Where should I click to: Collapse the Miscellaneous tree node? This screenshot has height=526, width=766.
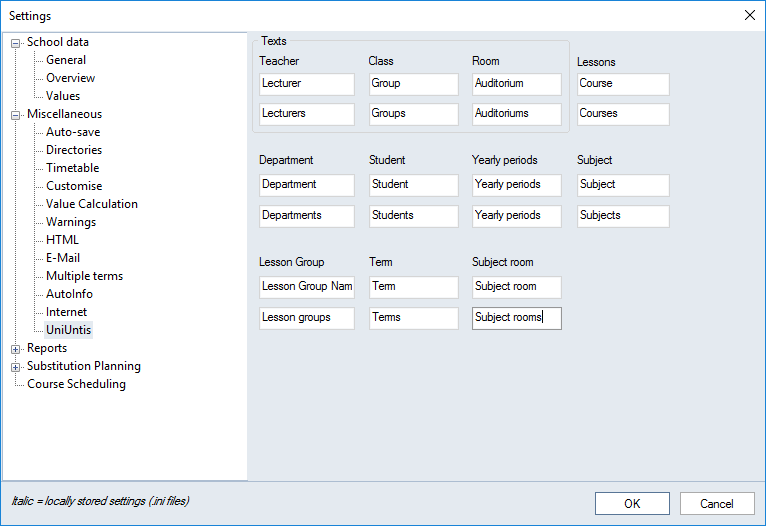[16, 115]
